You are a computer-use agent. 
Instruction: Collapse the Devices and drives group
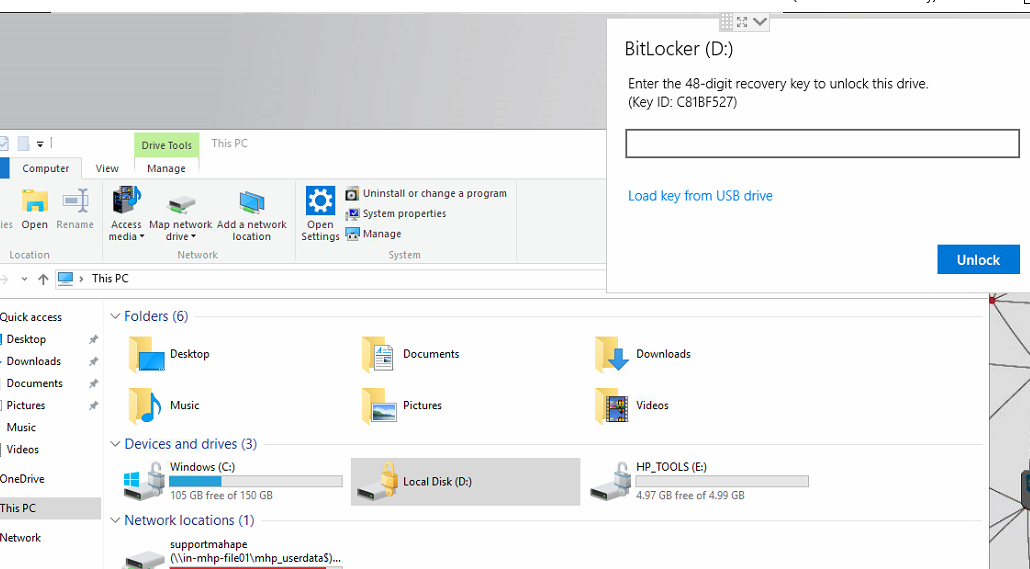pos(115,444)
